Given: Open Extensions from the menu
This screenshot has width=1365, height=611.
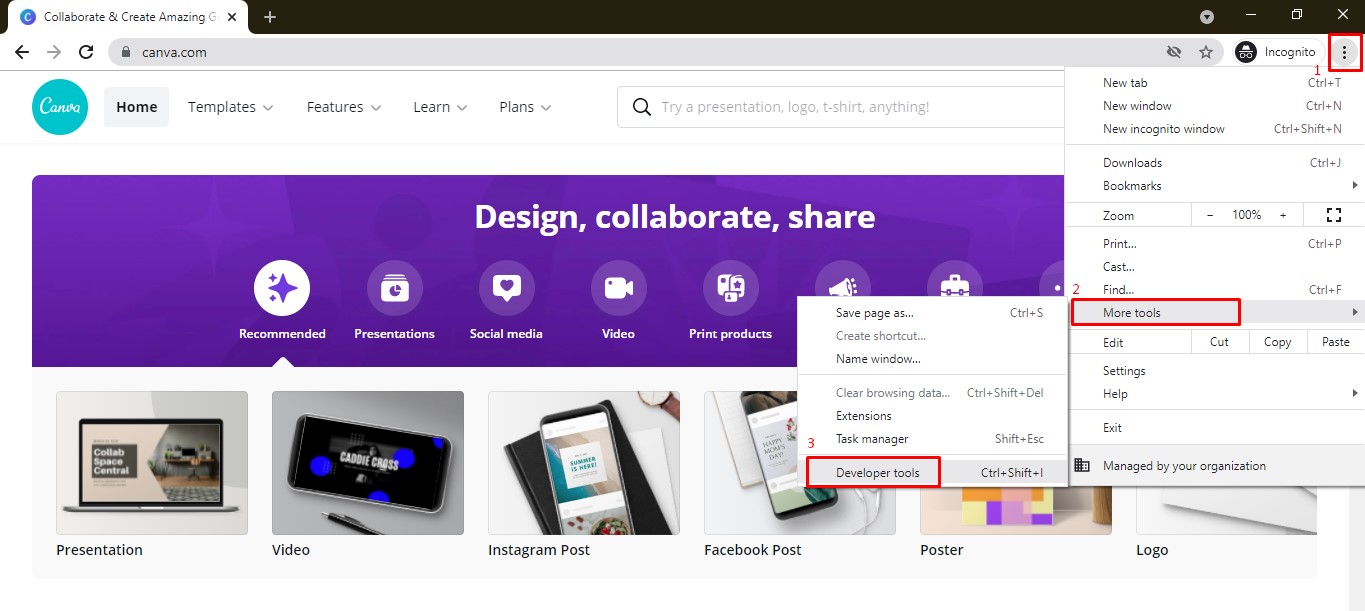Looking at the screenshot, I should click(x=864, y=415).
